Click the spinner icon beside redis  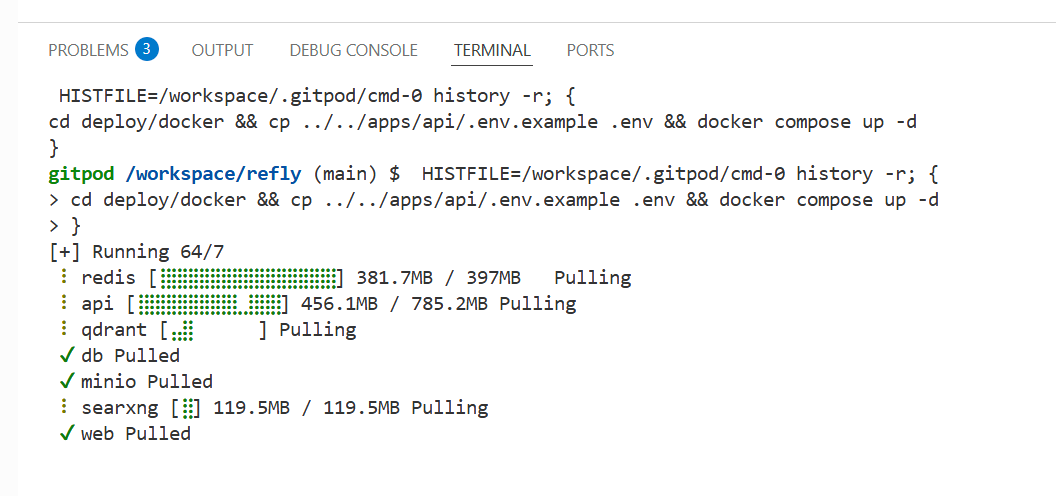point(63,278)
